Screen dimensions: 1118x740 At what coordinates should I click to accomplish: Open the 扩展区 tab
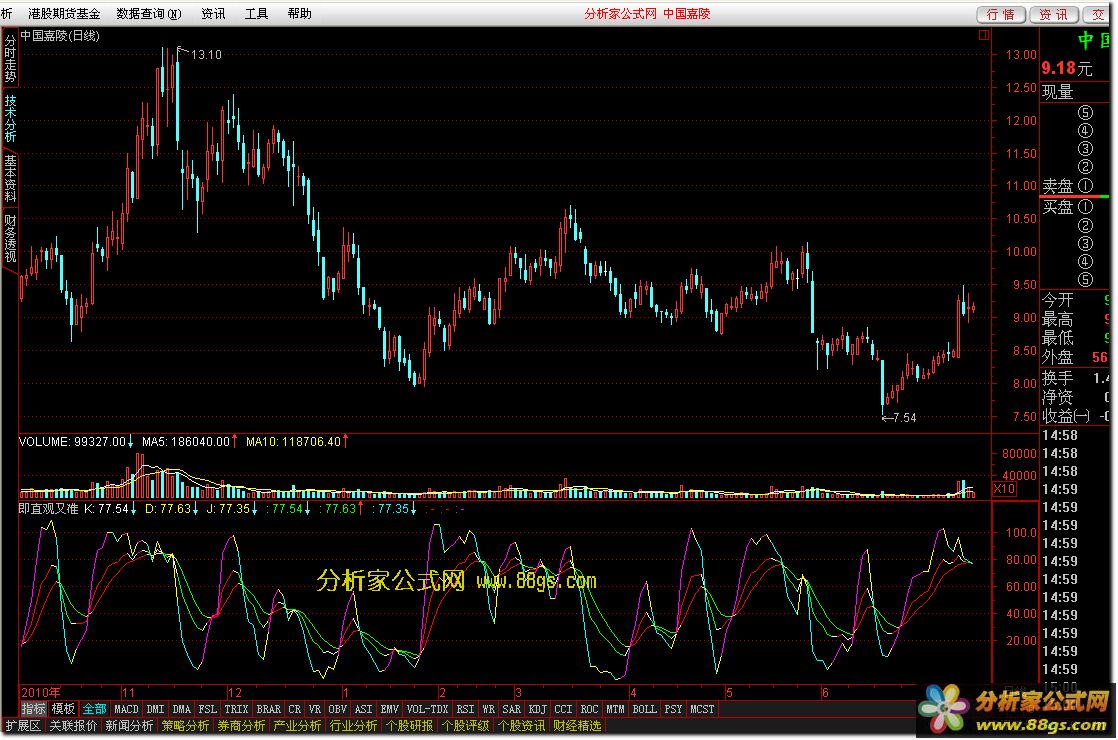[x=23, y=726]
